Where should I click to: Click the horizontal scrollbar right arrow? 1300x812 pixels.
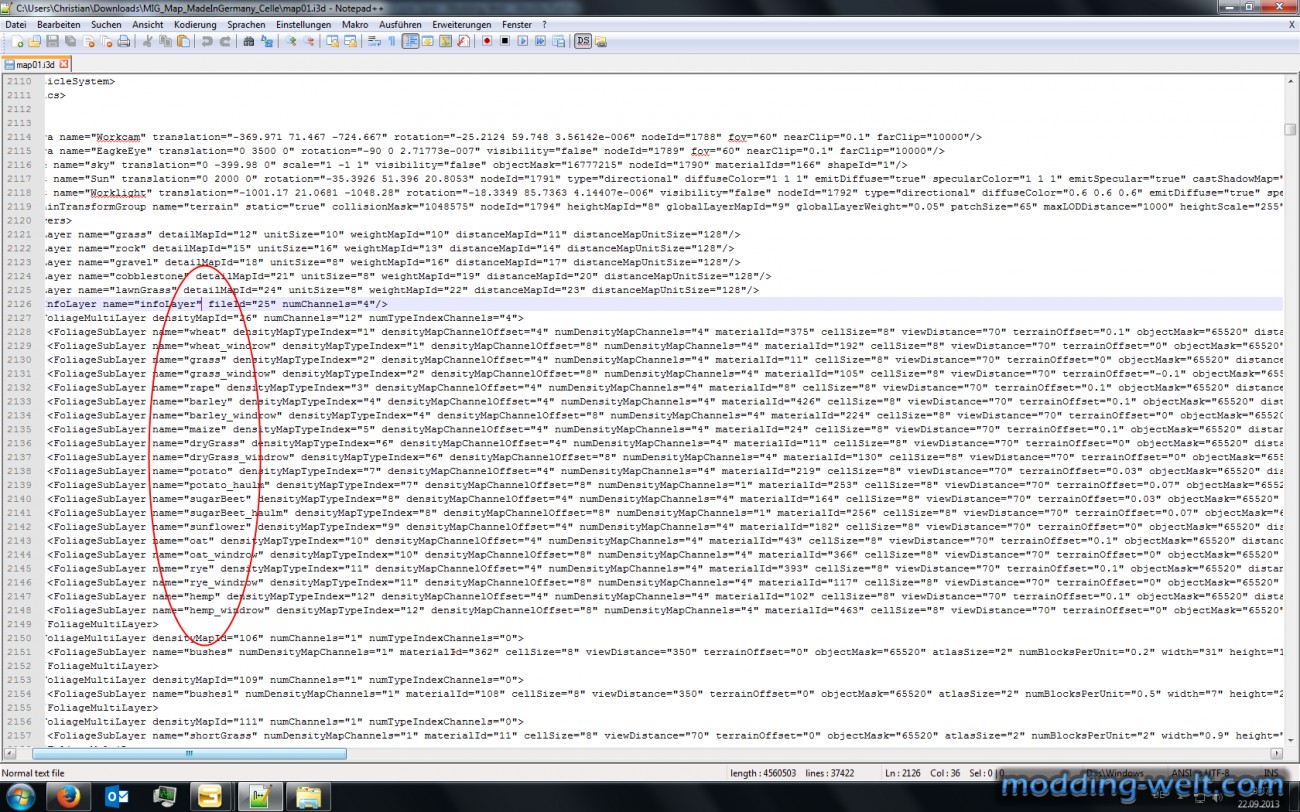(x=1275, y=754)
